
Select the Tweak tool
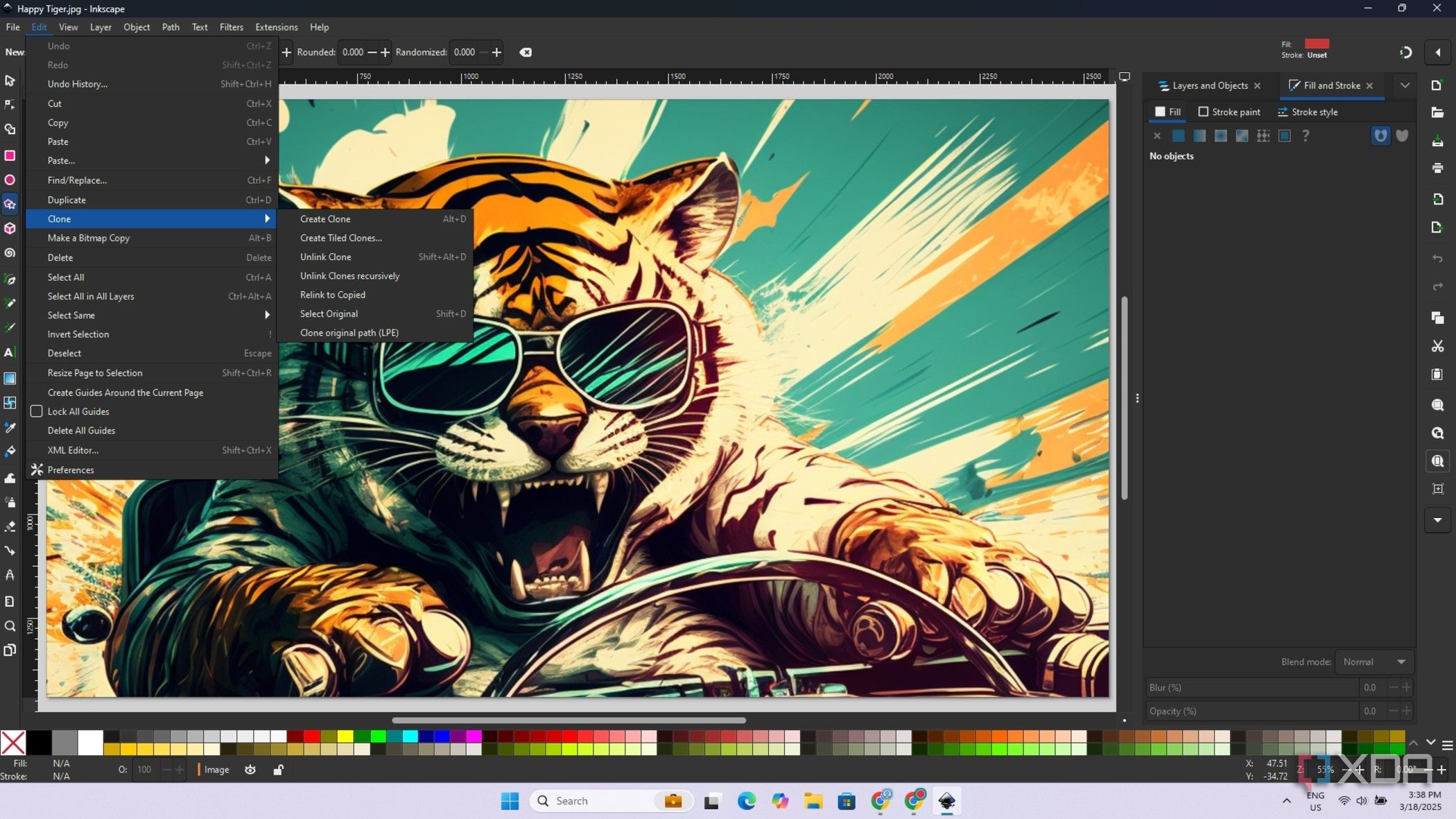[x=10, y=478]
